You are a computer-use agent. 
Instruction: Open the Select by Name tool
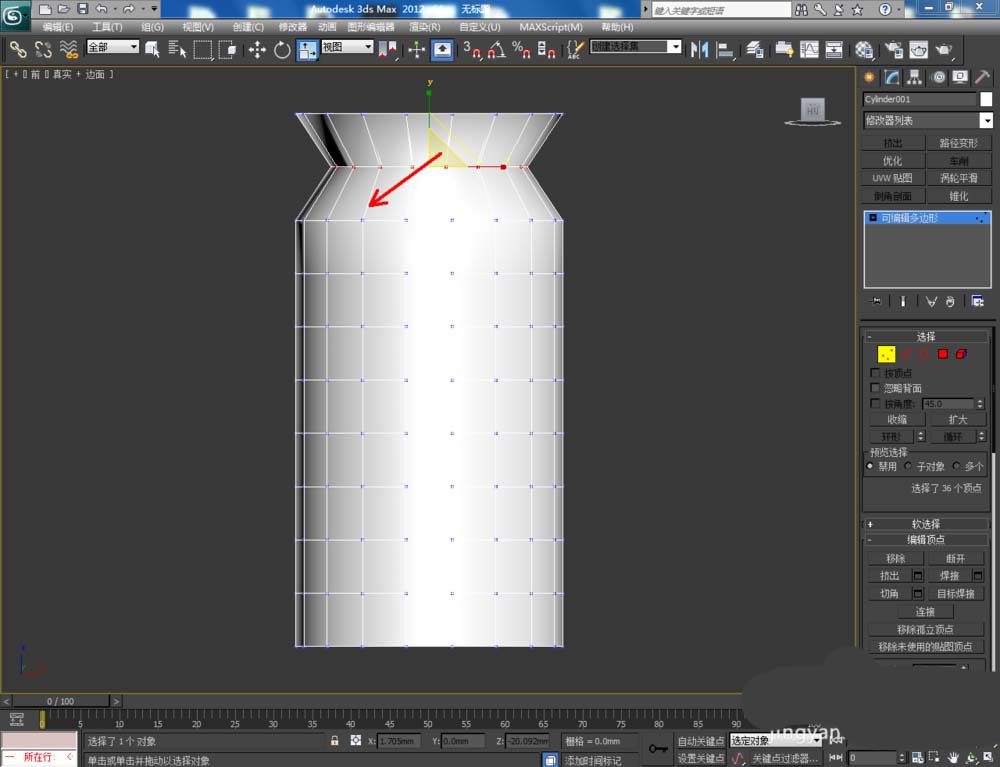[177, 49]
